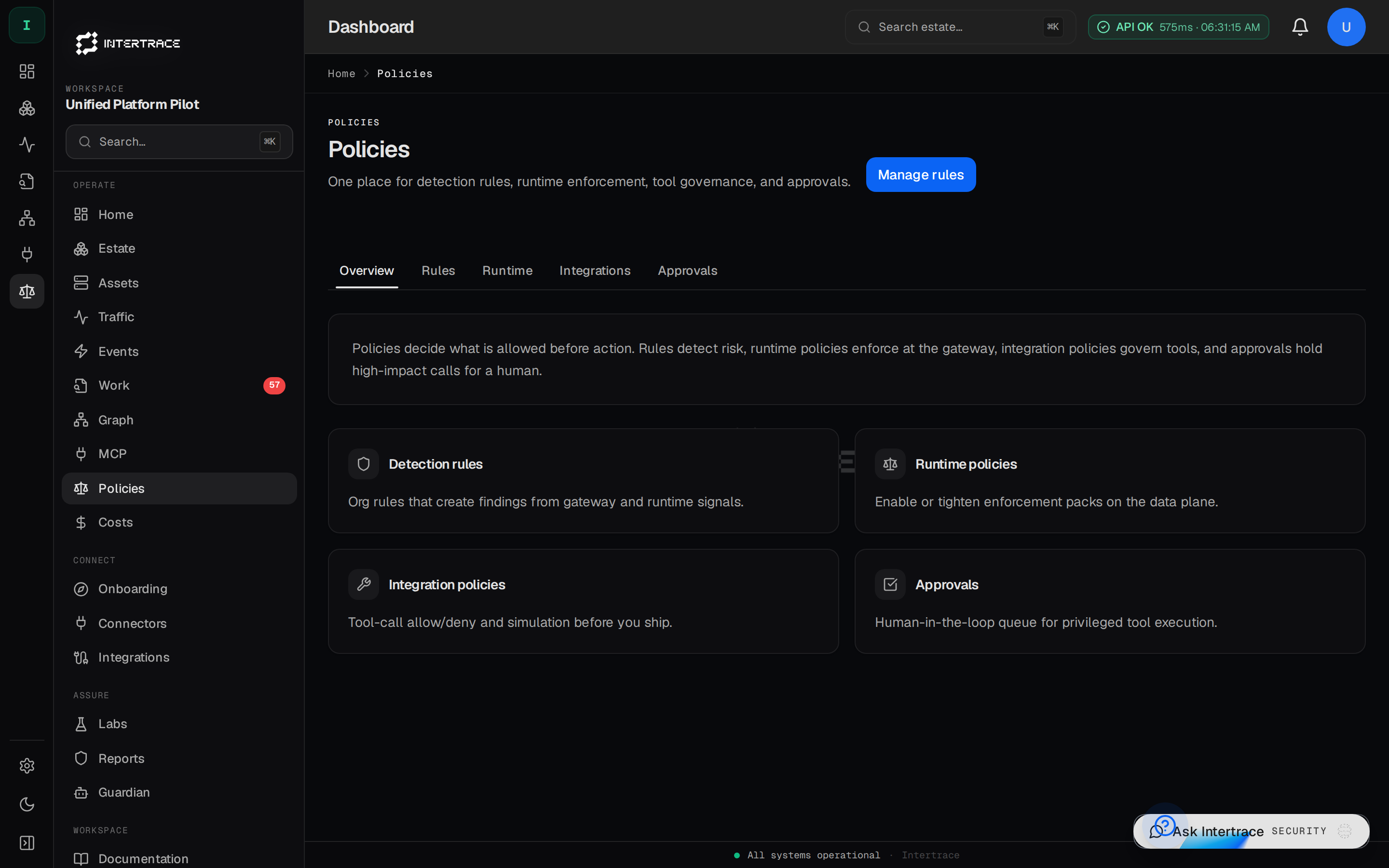Switch to the Approvals tab

688,271
